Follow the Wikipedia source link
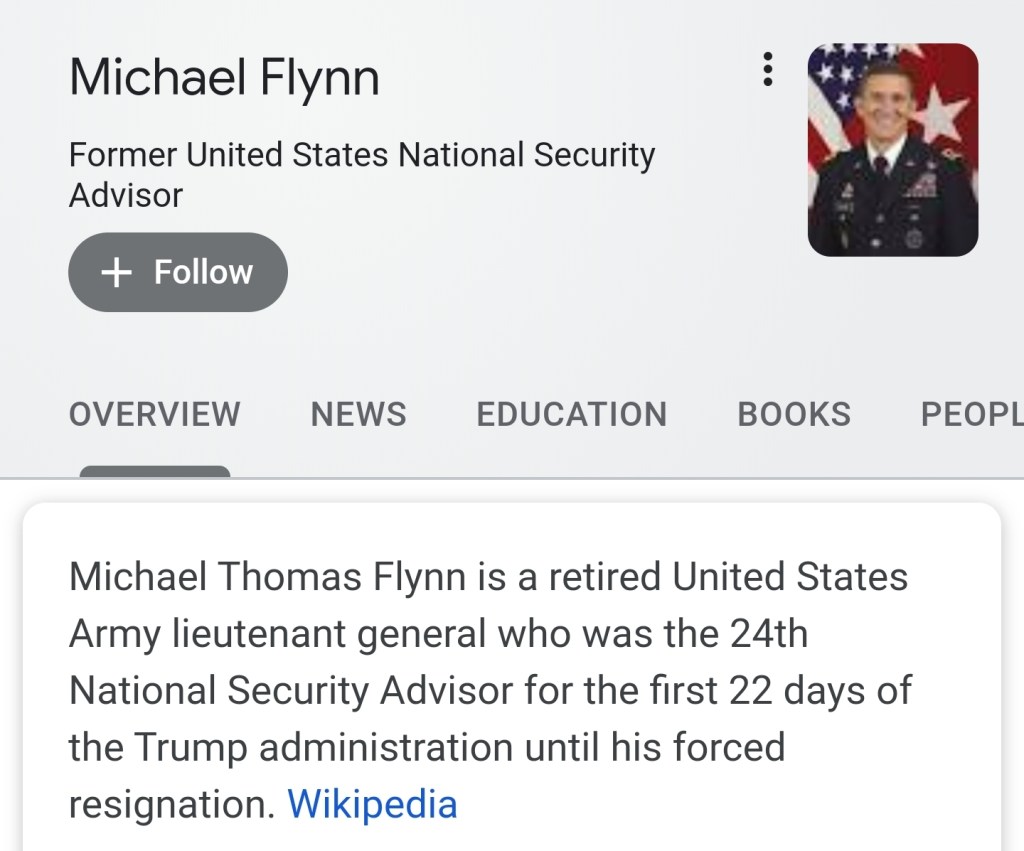 (372, 804)
